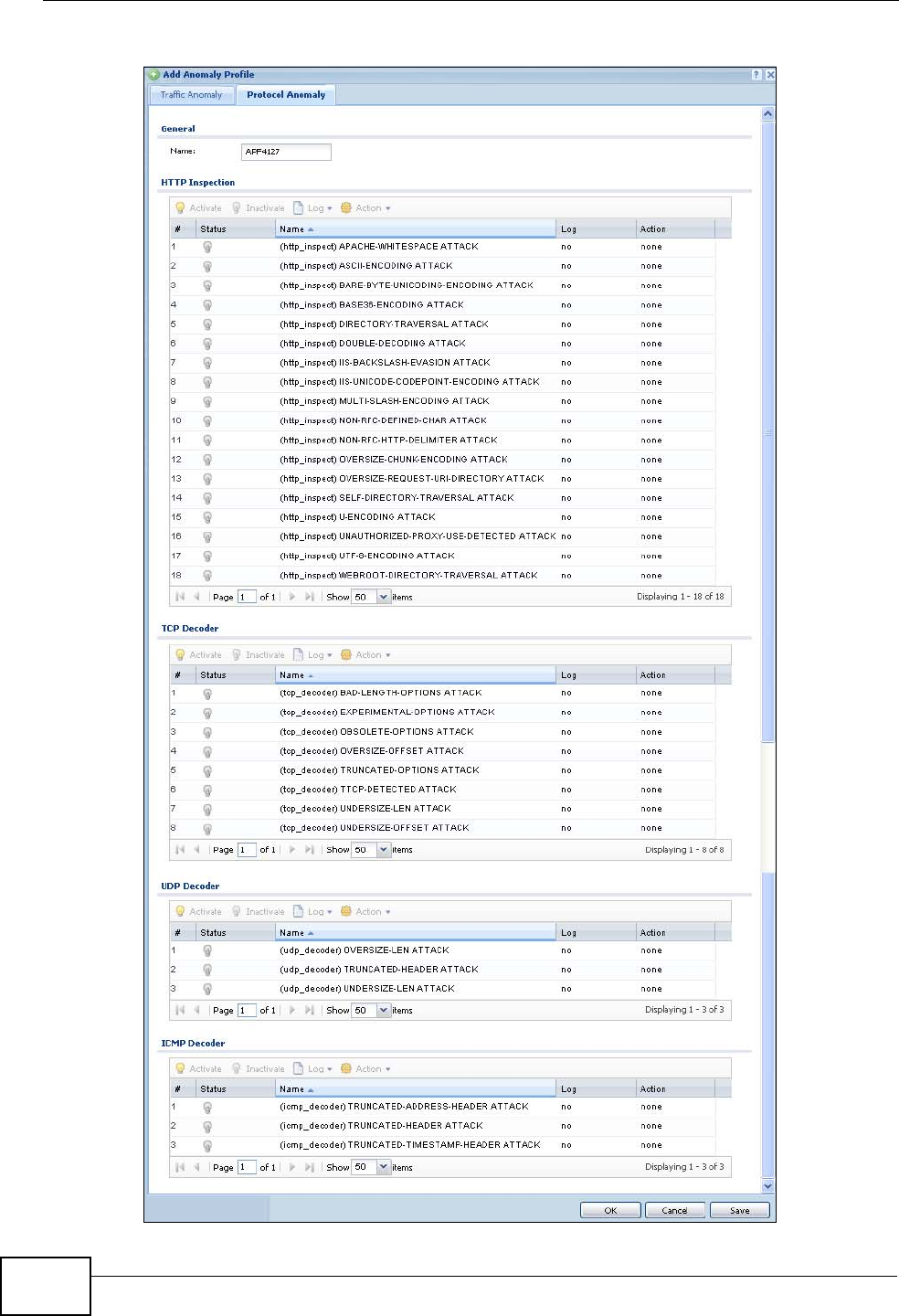Go to first page in UDP Decoder pager

[x=180, y=1010]
